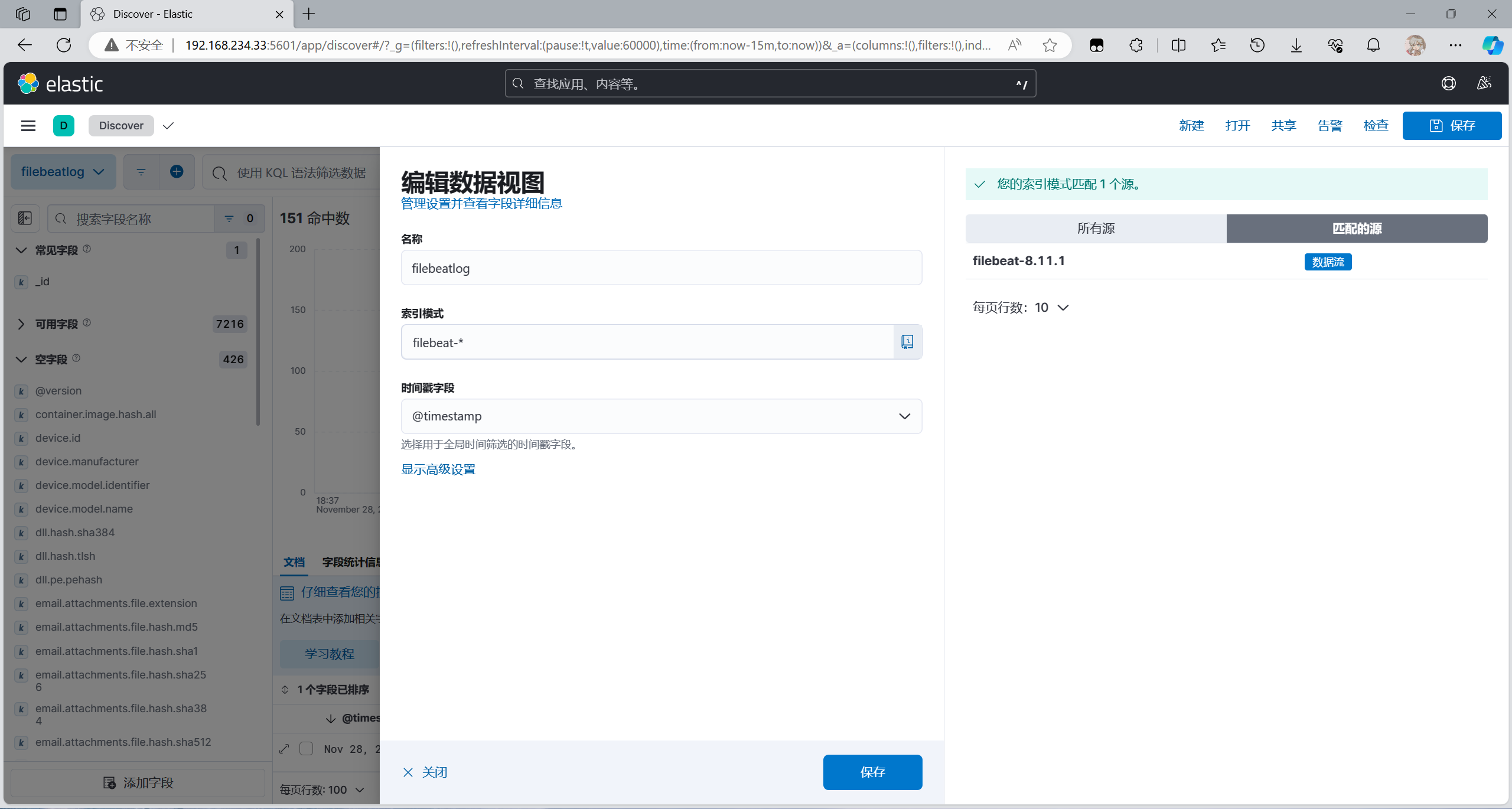This screenshot has height=809, width=1512.
Task: Open the @timestamp field dropdown
Action: (x=661, y=416)
